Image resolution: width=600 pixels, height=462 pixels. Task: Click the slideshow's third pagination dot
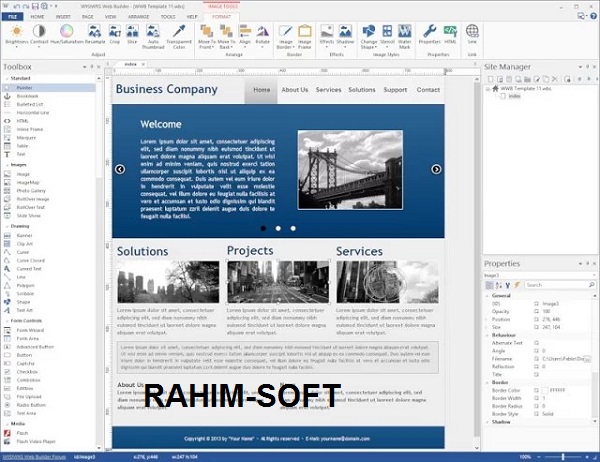tap(293, 228)
